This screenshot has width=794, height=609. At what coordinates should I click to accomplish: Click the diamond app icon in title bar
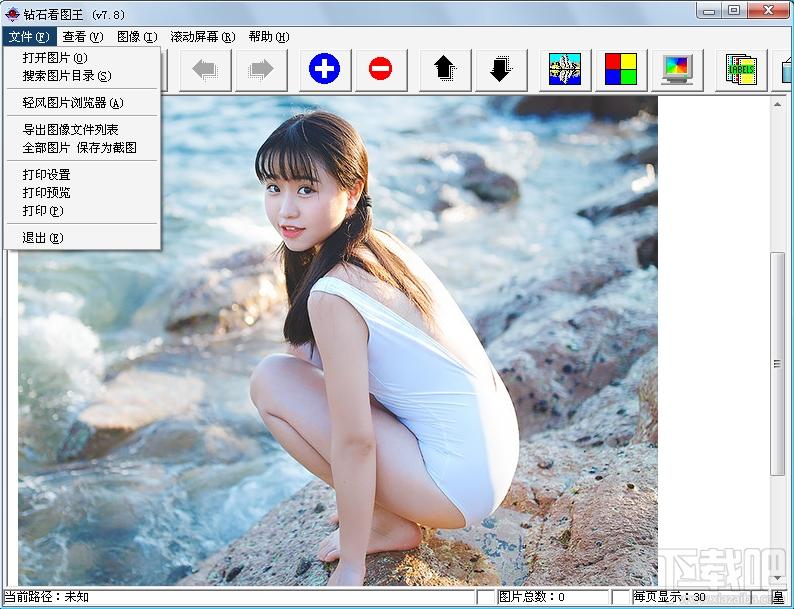pyautogui.click(x=12, y=14)
